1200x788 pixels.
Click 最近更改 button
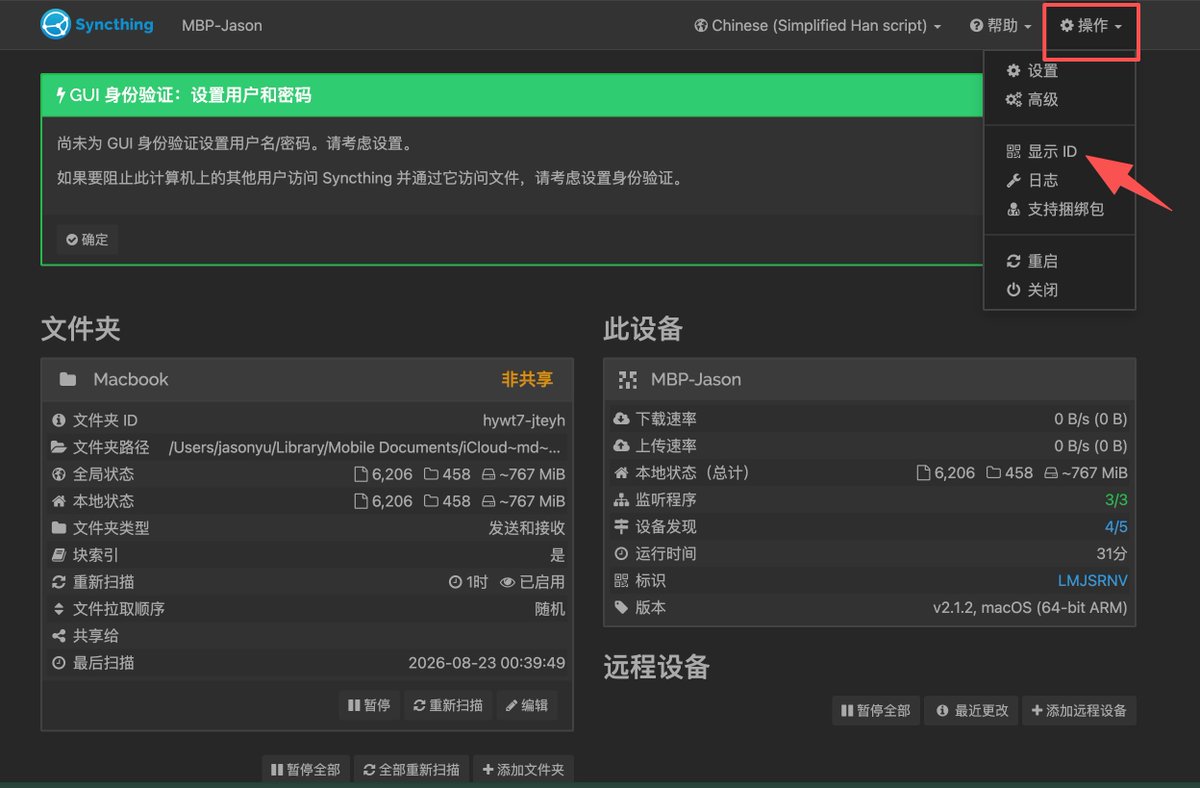(x=972, y=711)
